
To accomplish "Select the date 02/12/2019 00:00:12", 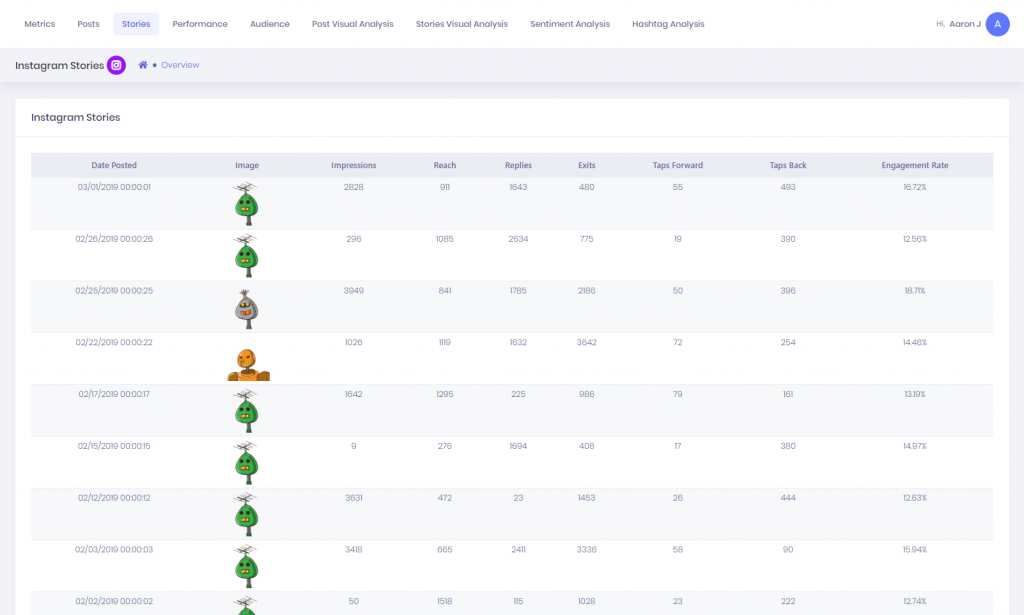I will 114,497.
